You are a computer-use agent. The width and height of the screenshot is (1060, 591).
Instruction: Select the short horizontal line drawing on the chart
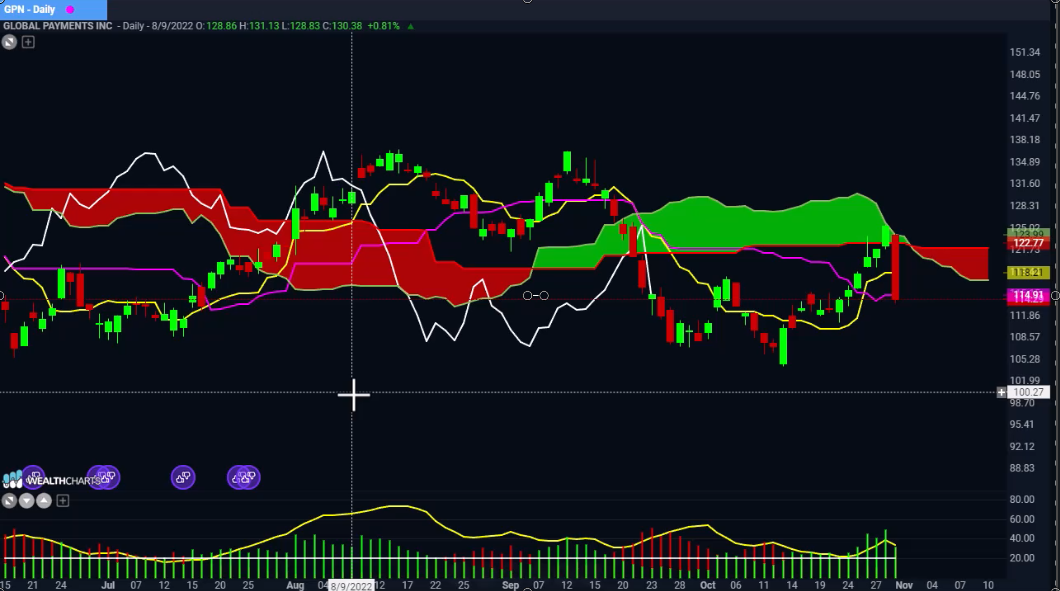(x=535, y=296)
